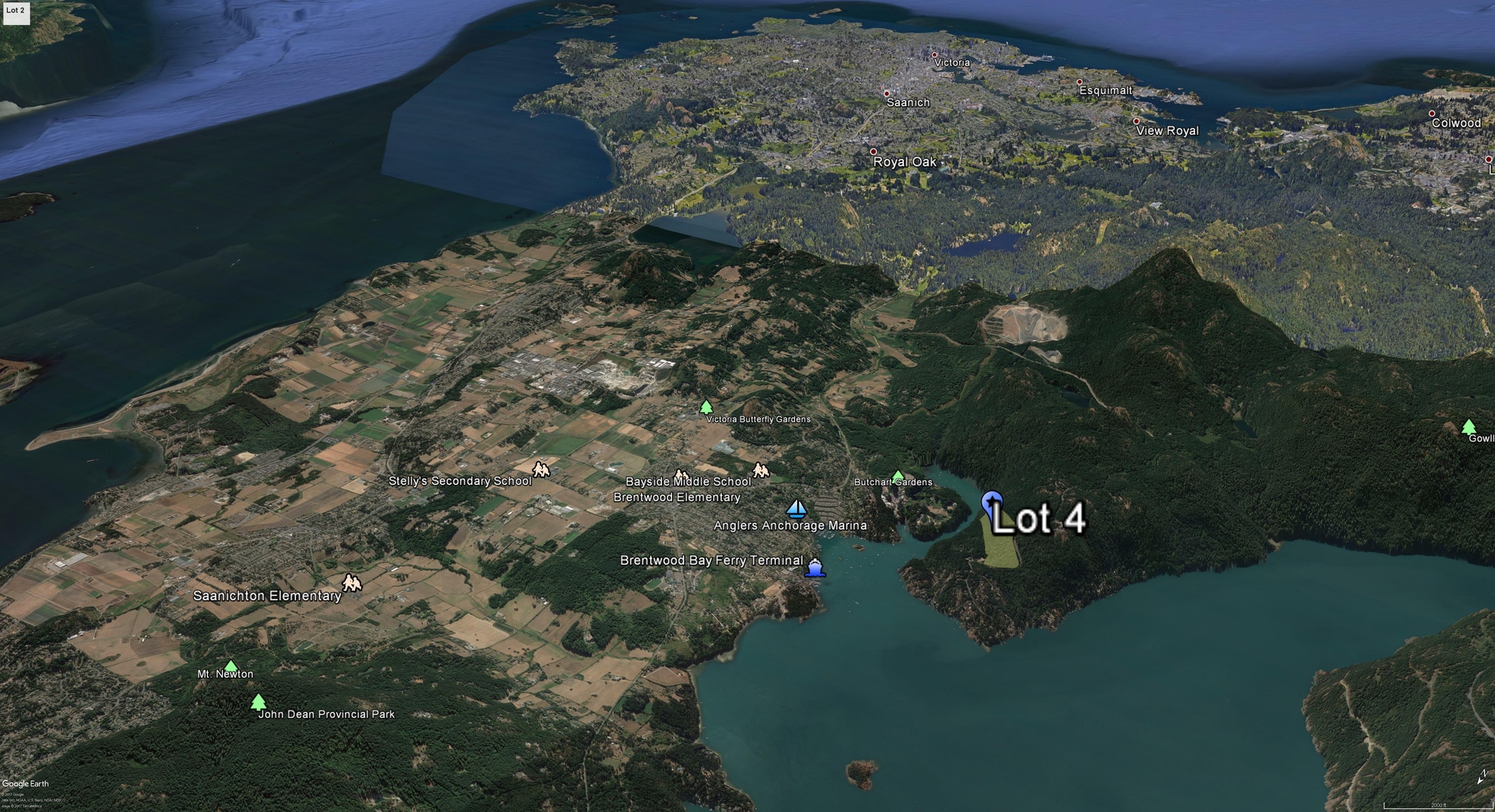Select the Esquimalt red place dot
Viewport: 1495px width, 812px height.
coord(1079,82)
